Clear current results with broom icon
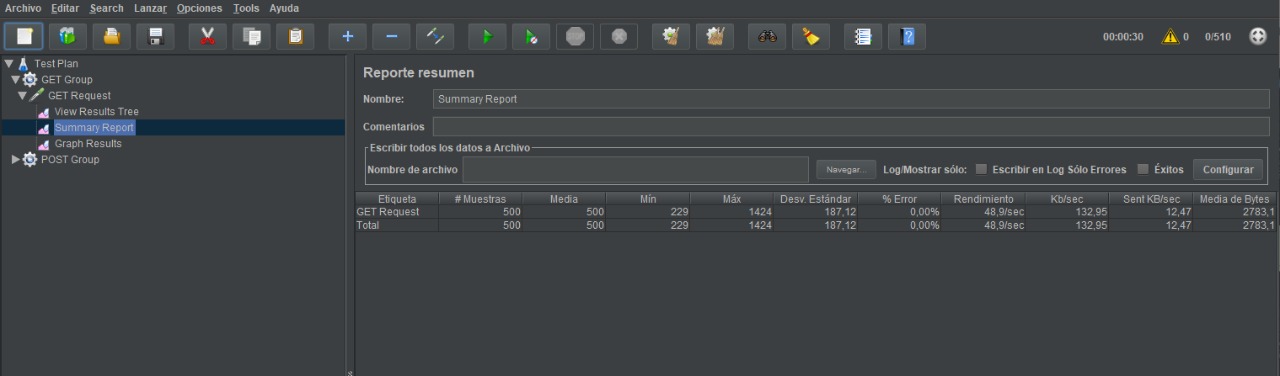The width and height of the screenshot is (1280, 376). click(671, 36)
